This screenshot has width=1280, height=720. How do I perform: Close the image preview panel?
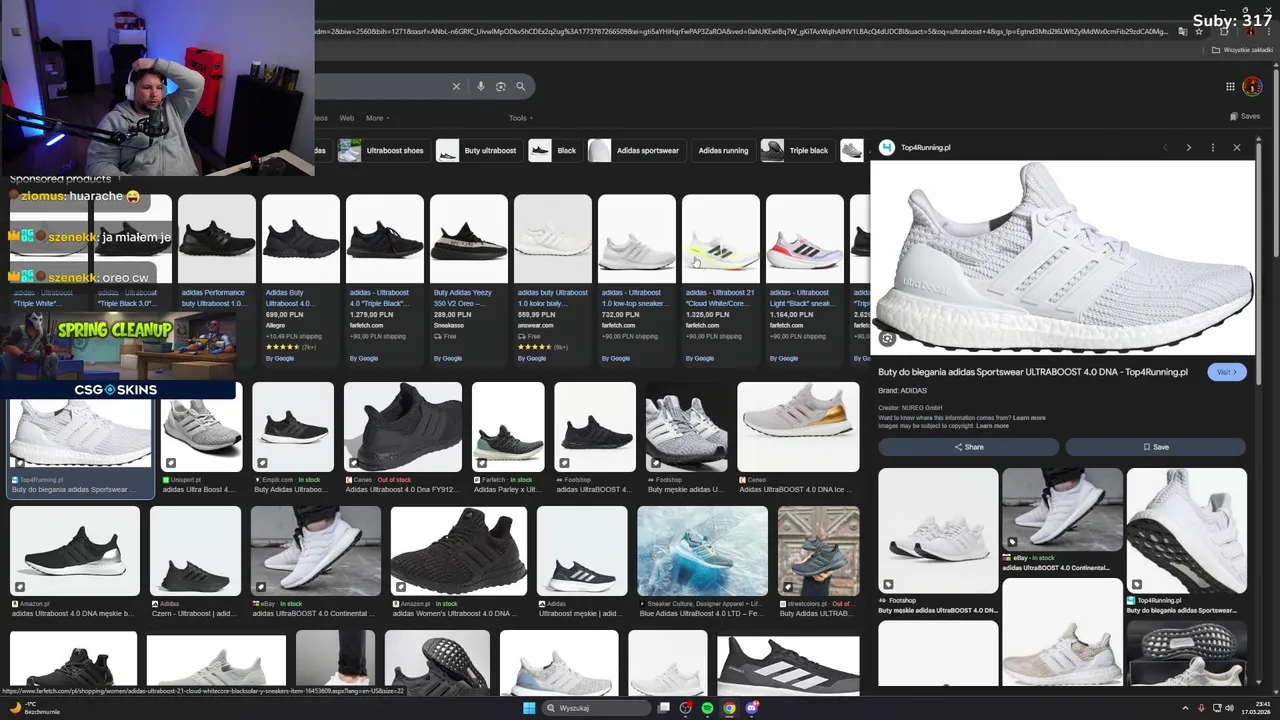[x=1237, y=148]
